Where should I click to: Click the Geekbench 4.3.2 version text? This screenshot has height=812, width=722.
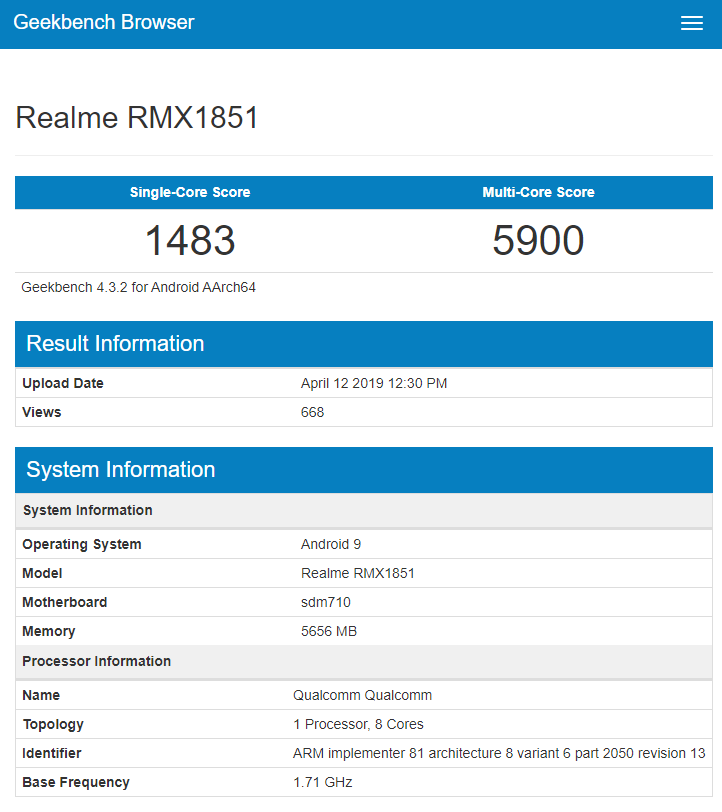pos(139,287)
